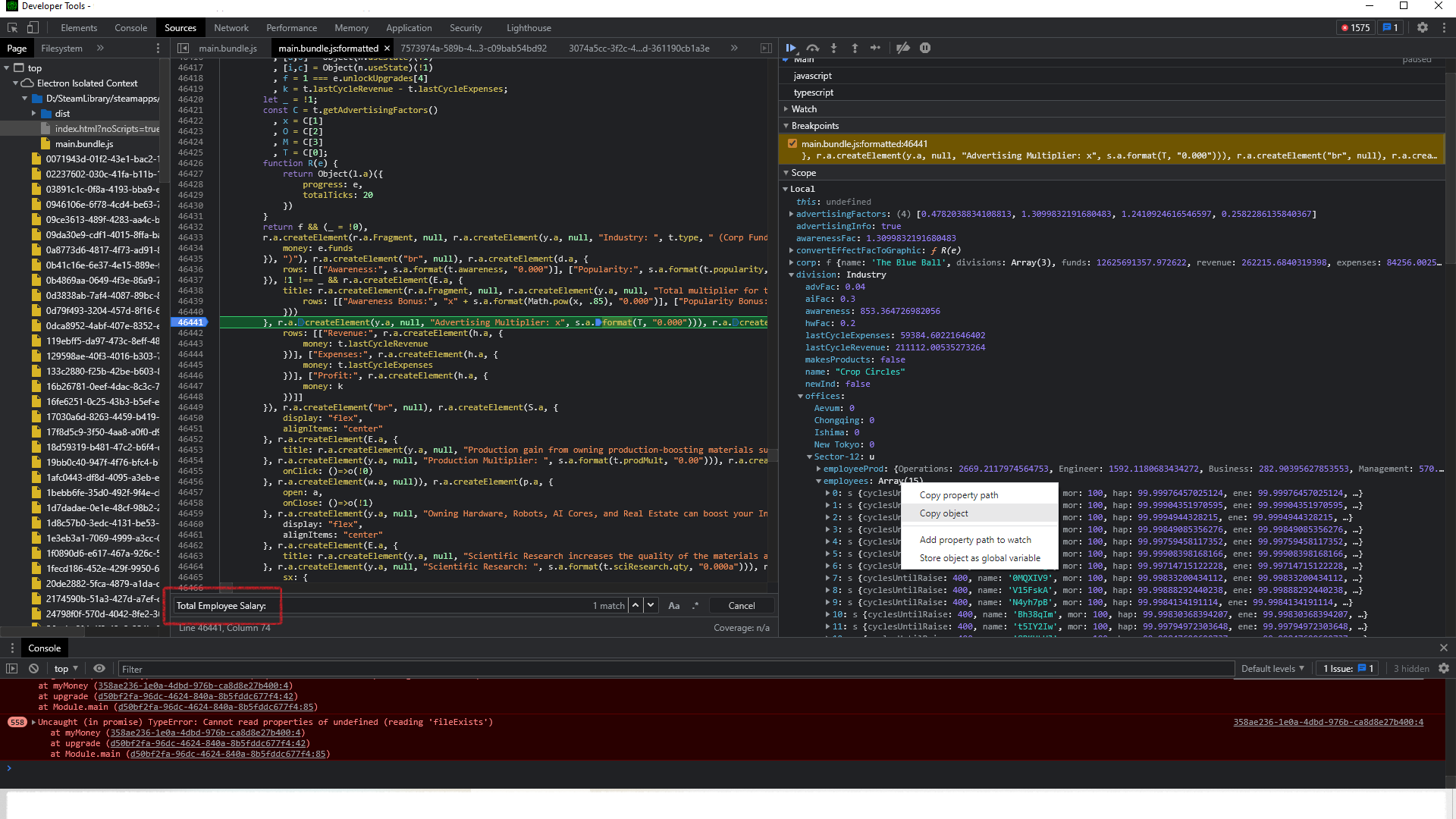The height and width of the screenshot is (819, 1456).
Task: Clear the console
Action: pyautogui.click(x=33, y=668)
